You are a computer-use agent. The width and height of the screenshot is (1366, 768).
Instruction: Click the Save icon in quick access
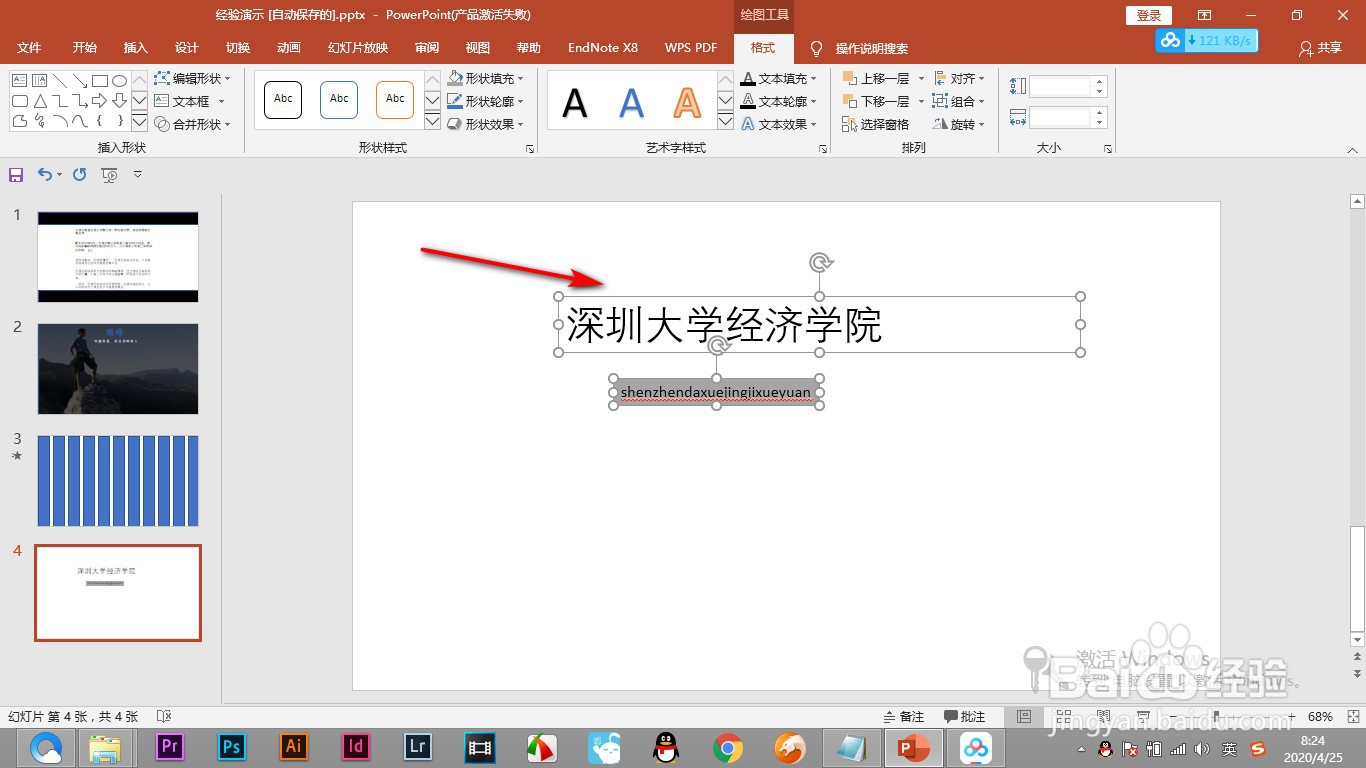pos(16,175)
